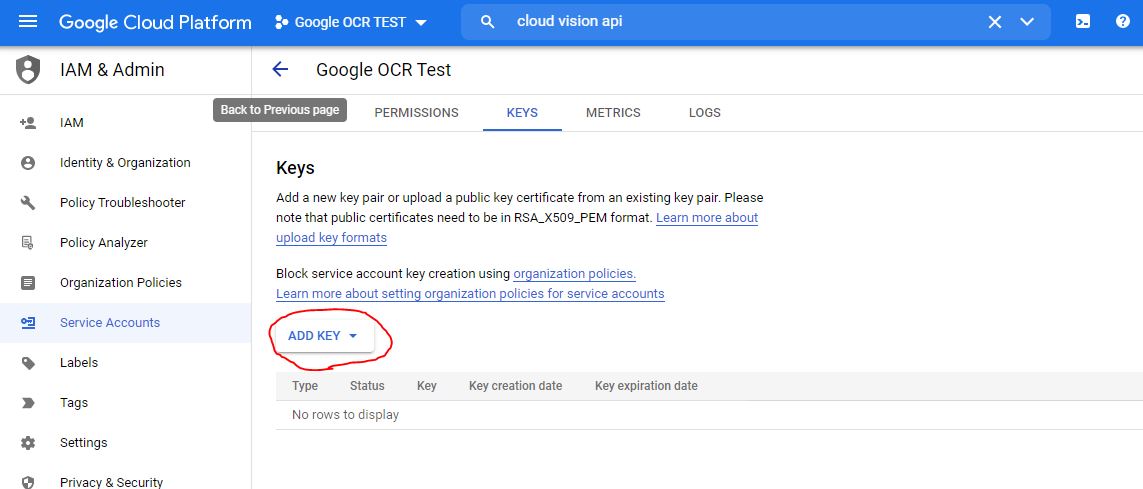Open the help question mark icon

1122,22
